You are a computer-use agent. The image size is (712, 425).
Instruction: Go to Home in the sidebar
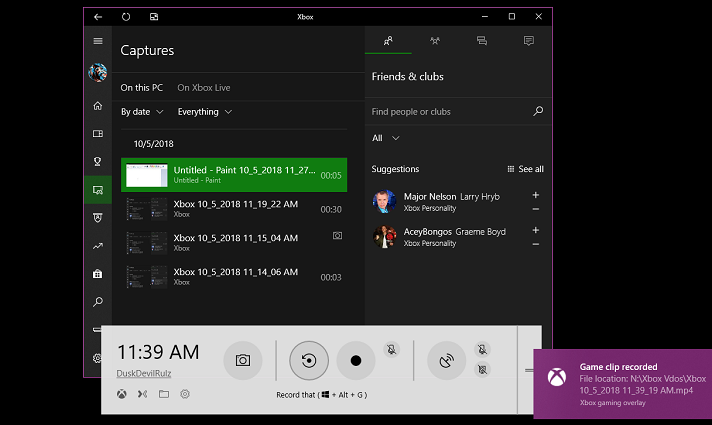tap(98, 106)
